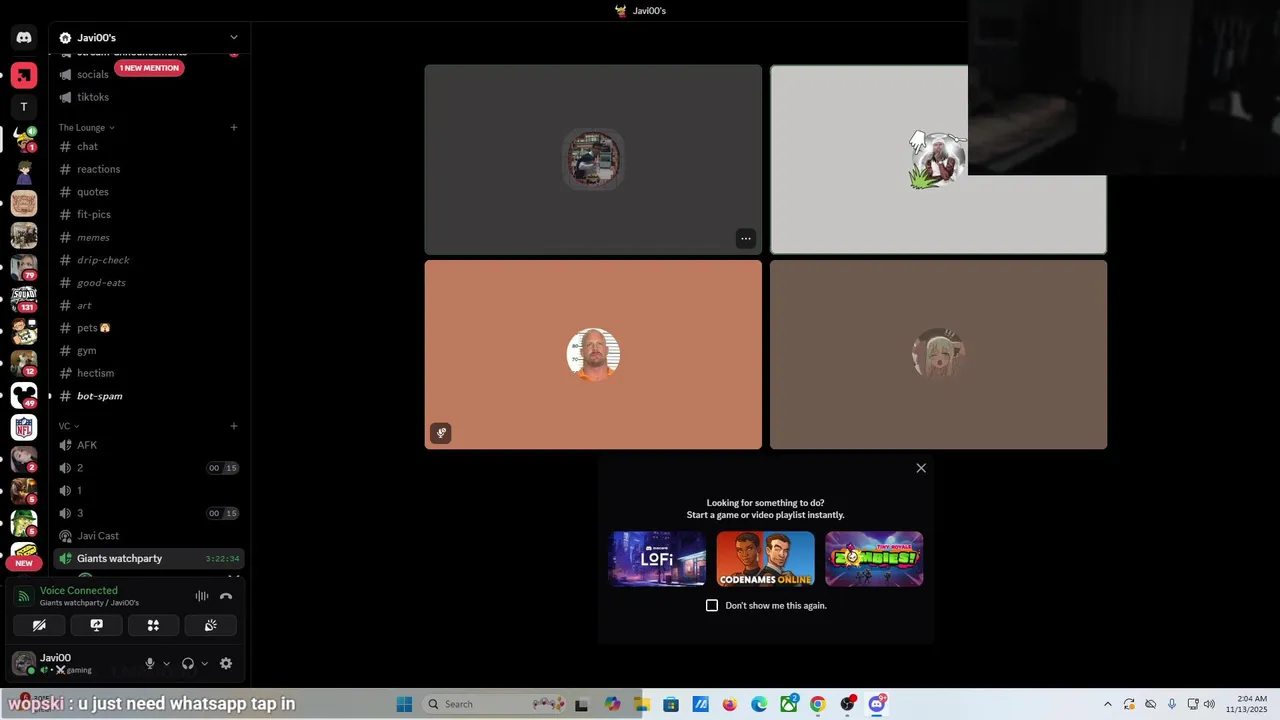
Task: Open the NFL server icon
Action: pos(24,427)
